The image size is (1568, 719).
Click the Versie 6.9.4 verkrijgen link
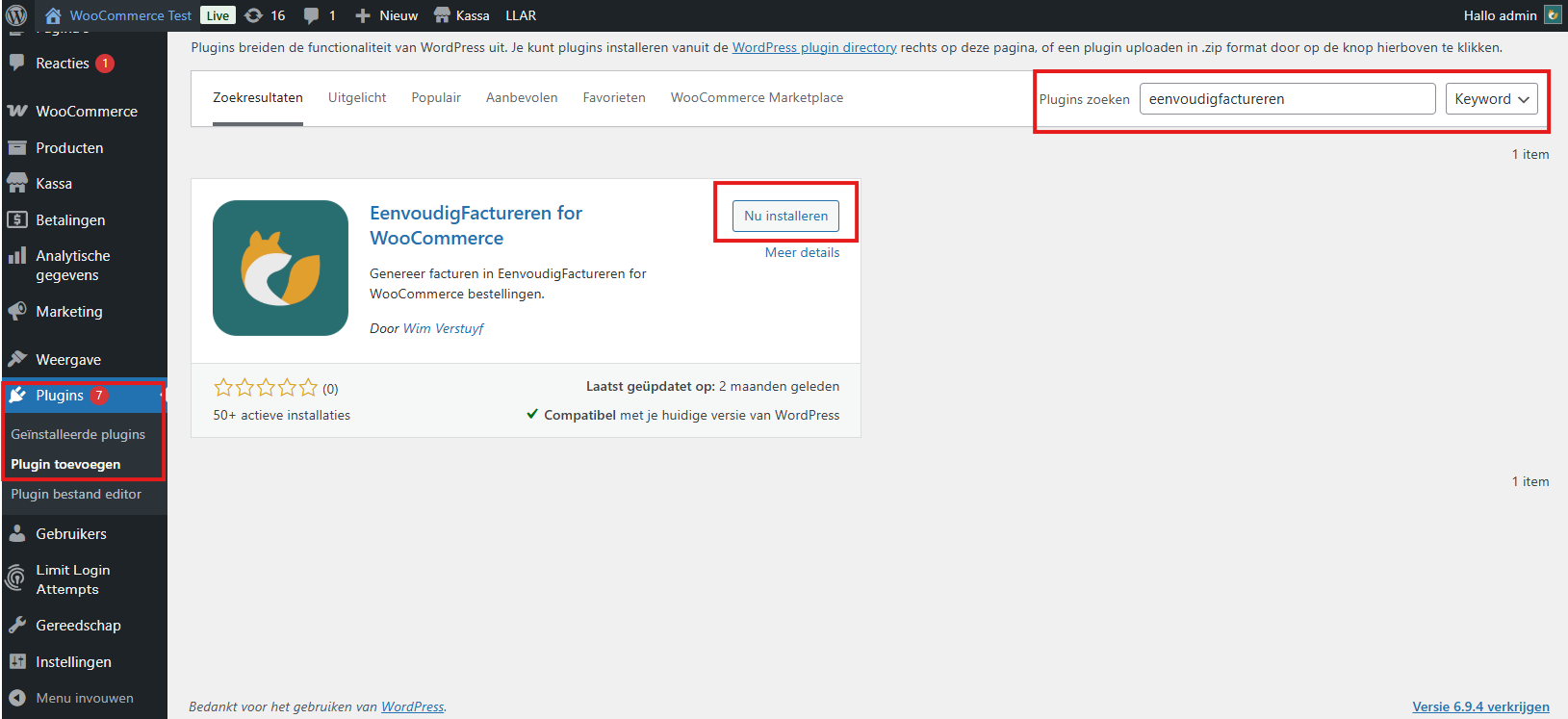pos(1480,706)
